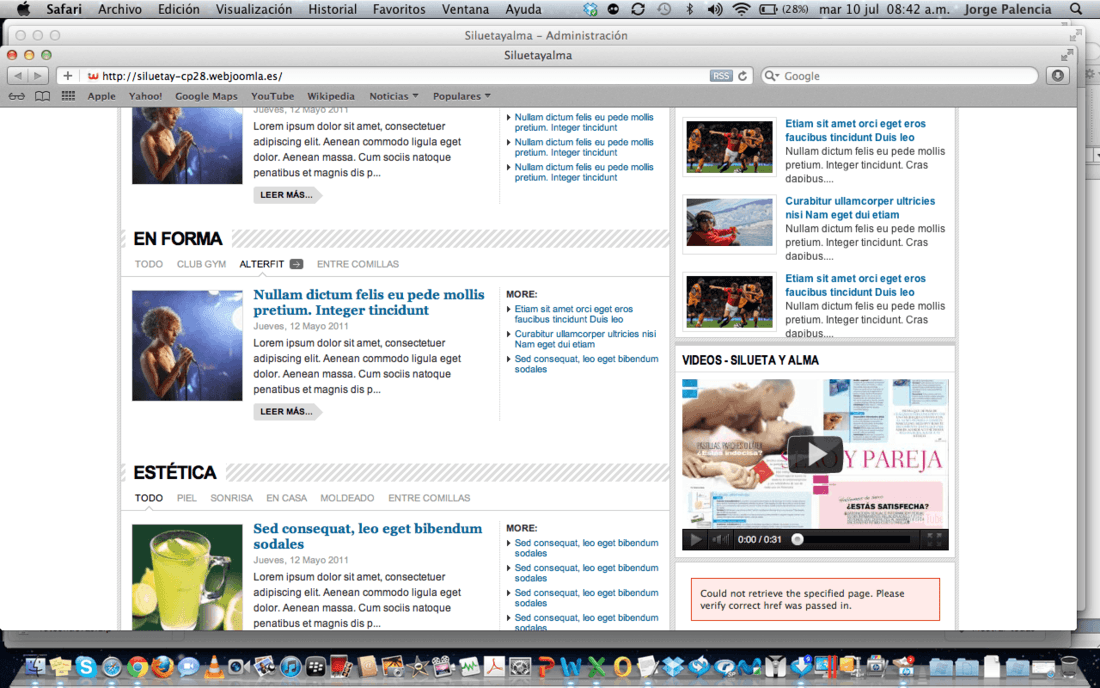This screenshot has height=688, width=1100.
Task: Open Dropbox in the Dock
Action: (673, 666)
